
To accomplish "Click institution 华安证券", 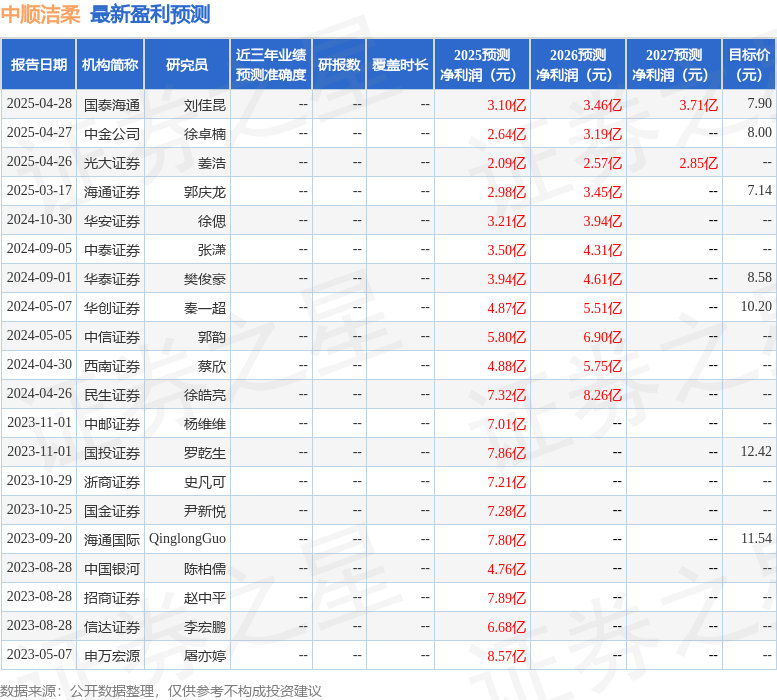I will click(112, 221).
